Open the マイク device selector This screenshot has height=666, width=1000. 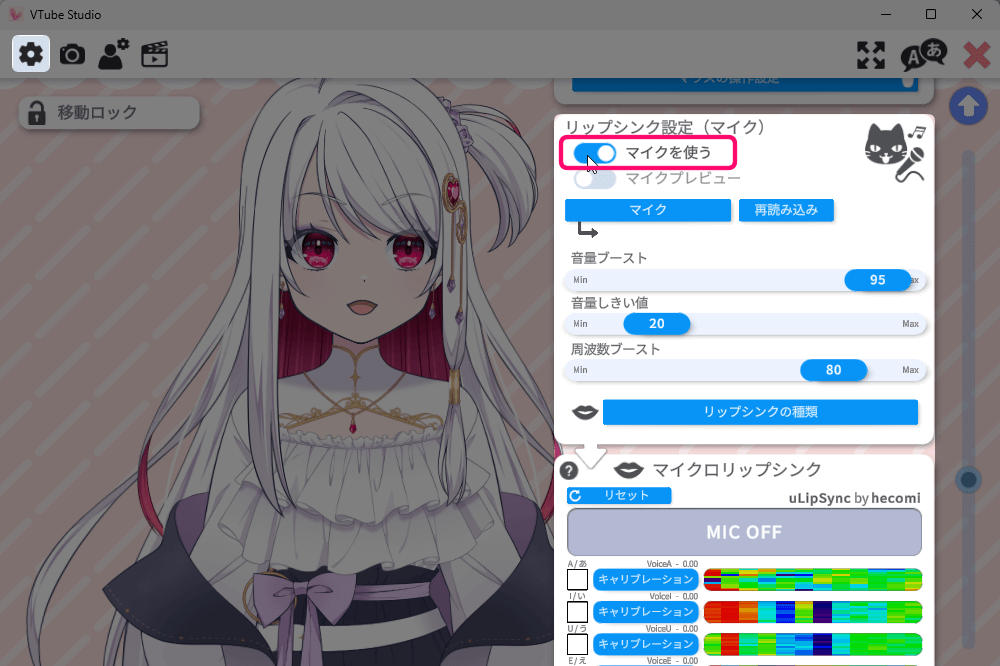(647, 210)
